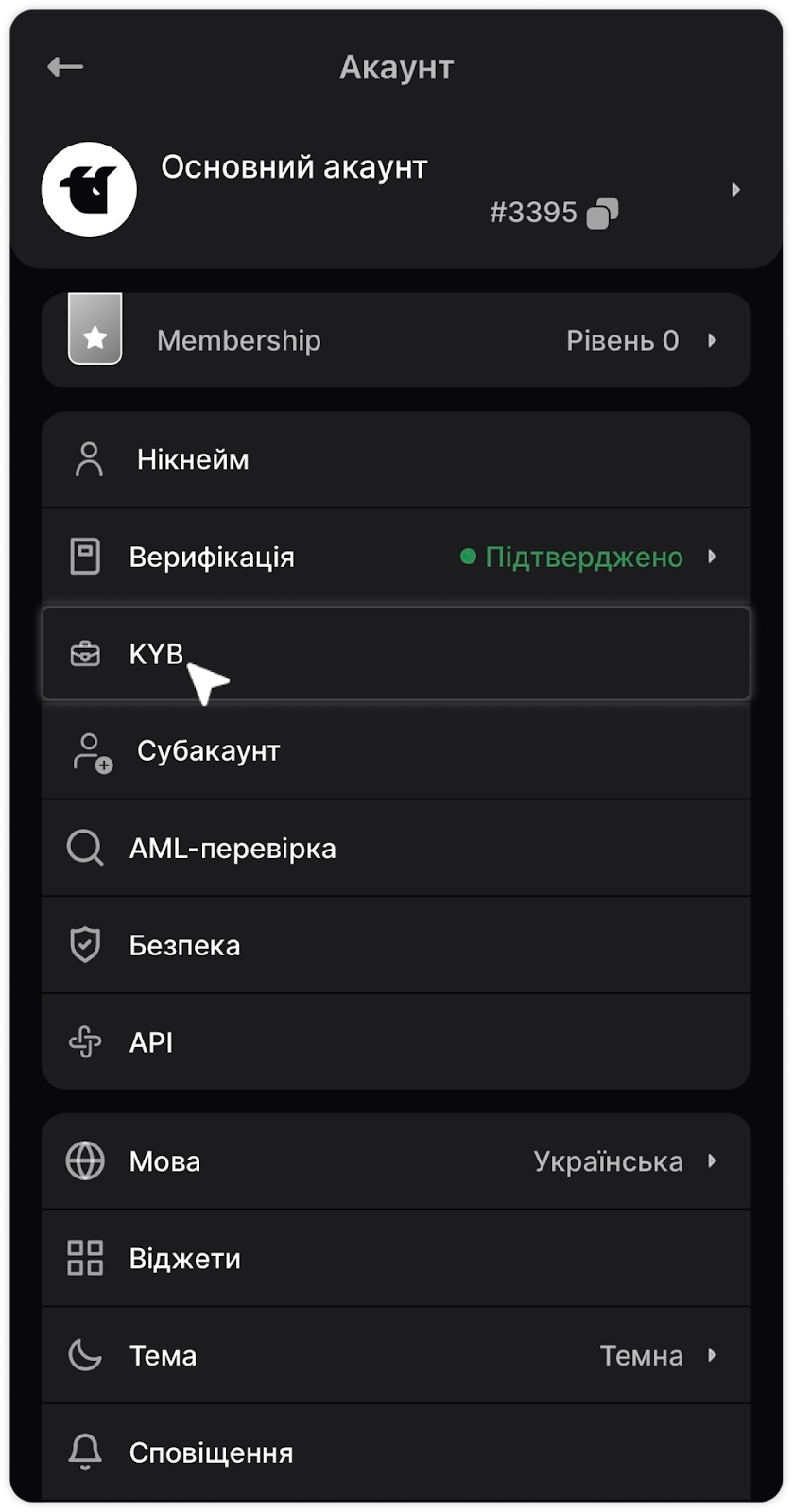Expand Membership Рівень 0 arrow
Image resolution: width=793 pixels, height=1512 pixels.
coord(713,340)
